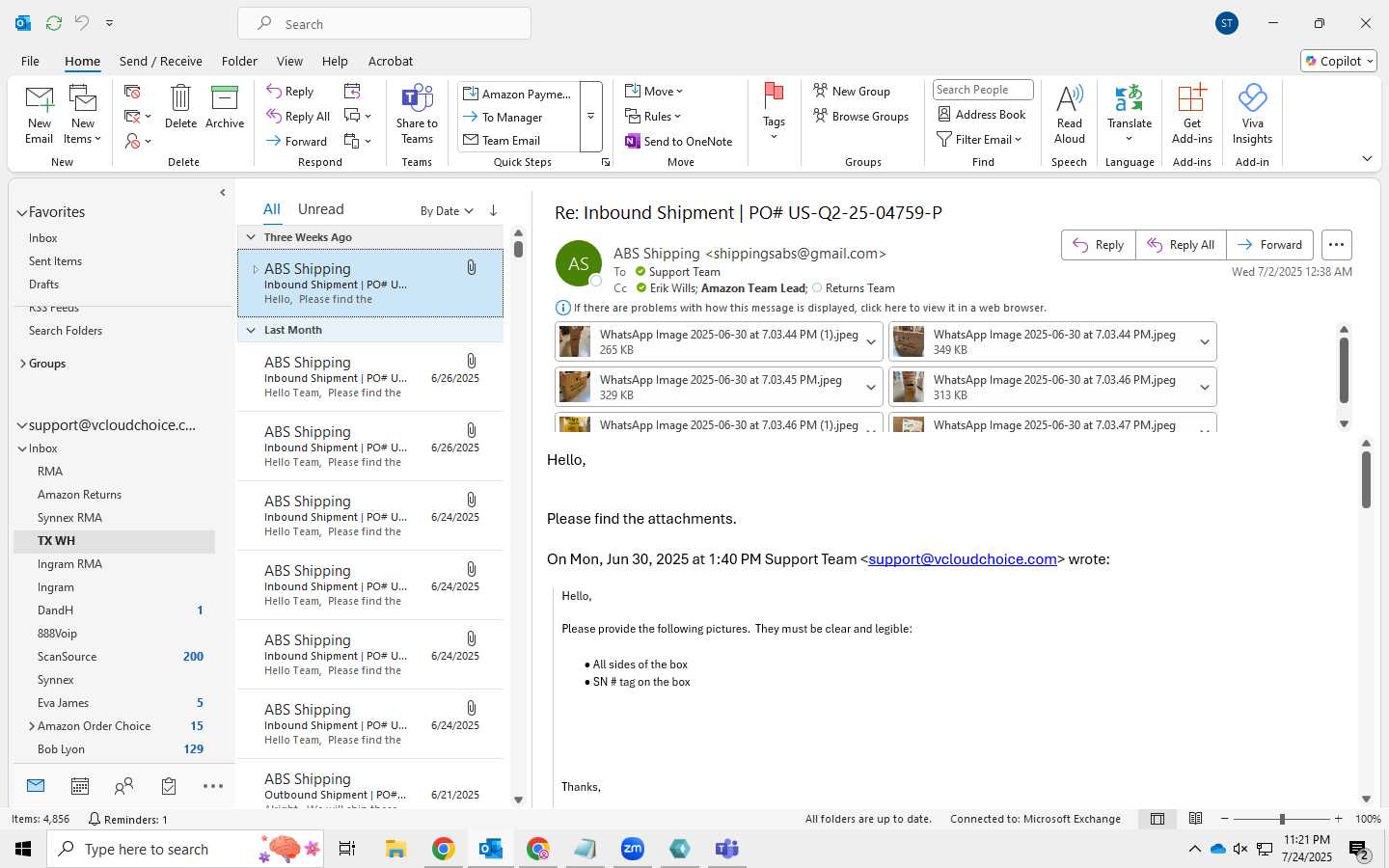Open dropdown for 7.03.45 PM.jpeg attachment
This screenshot has width=1389, height=868.
870,387
